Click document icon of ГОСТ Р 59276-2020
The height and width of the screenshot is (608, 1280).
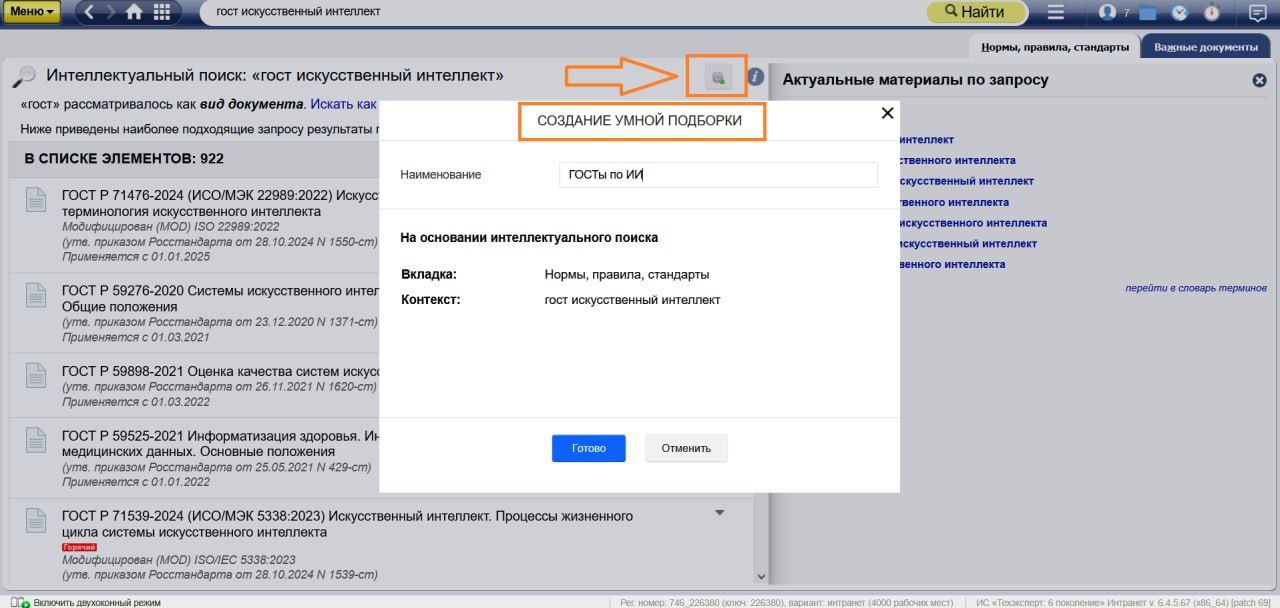point(36,295)
